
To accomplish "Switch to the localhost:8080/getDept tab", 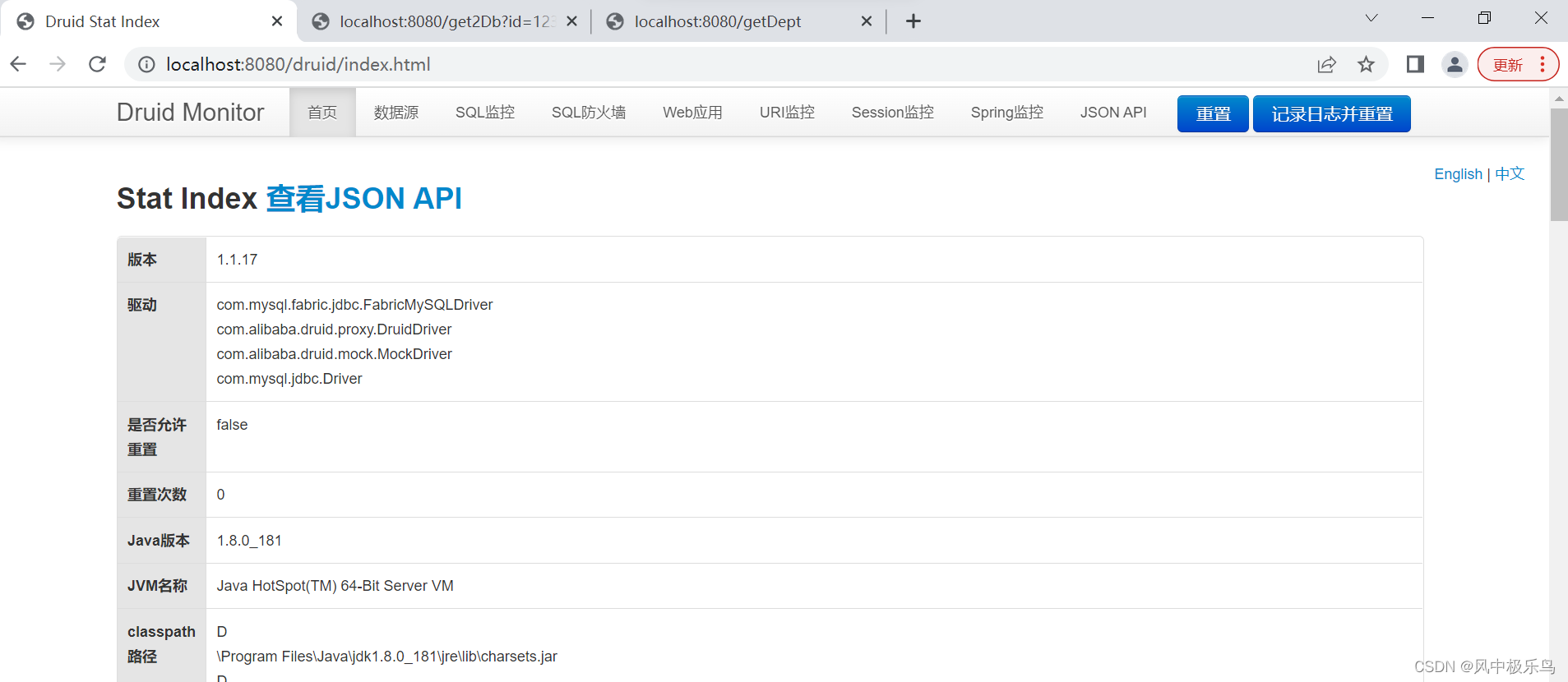I will pyautogui.click(x=738, y=21).
